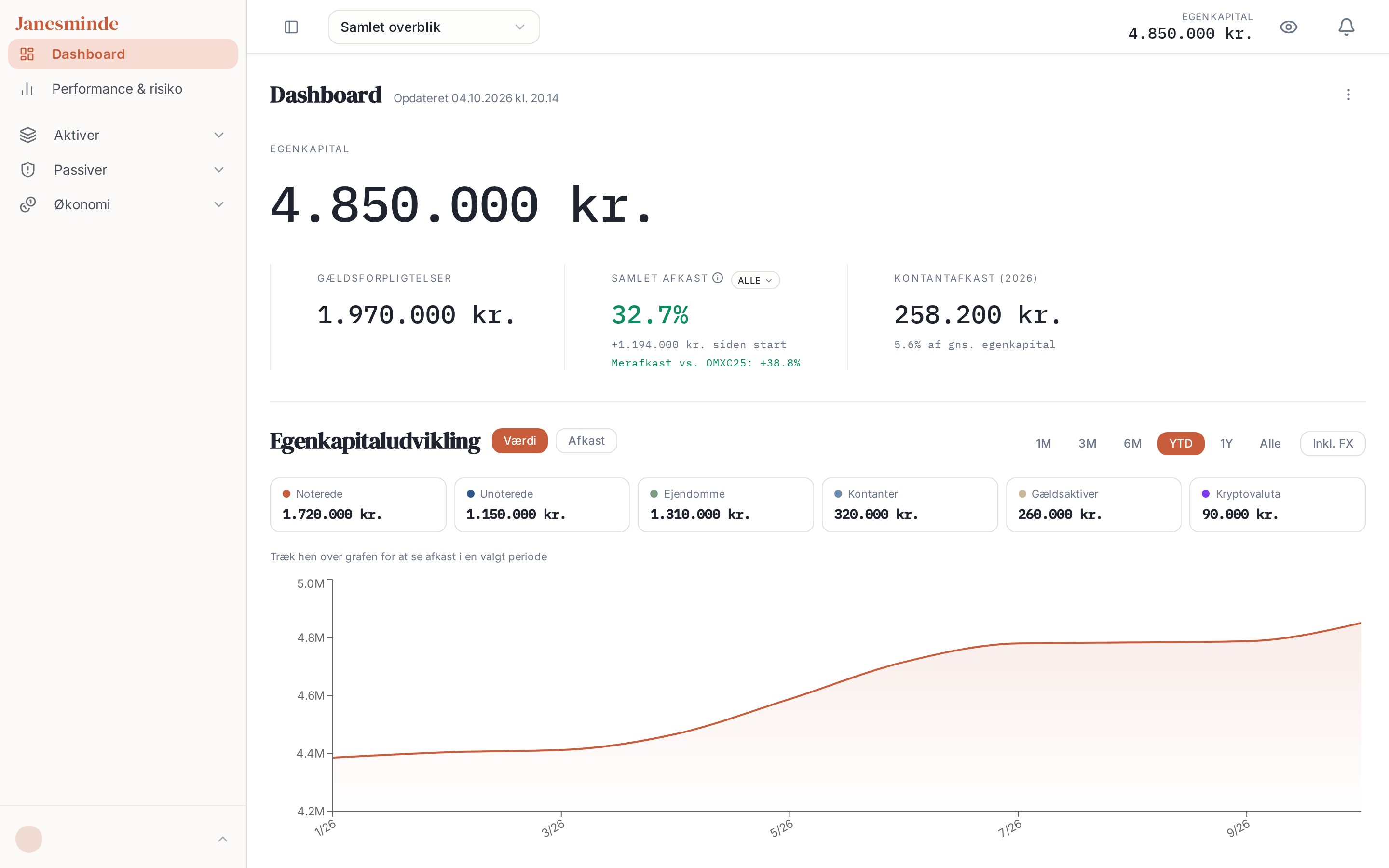
Task: Toggle the Ejendomme asset card
Action: [725, 504]
